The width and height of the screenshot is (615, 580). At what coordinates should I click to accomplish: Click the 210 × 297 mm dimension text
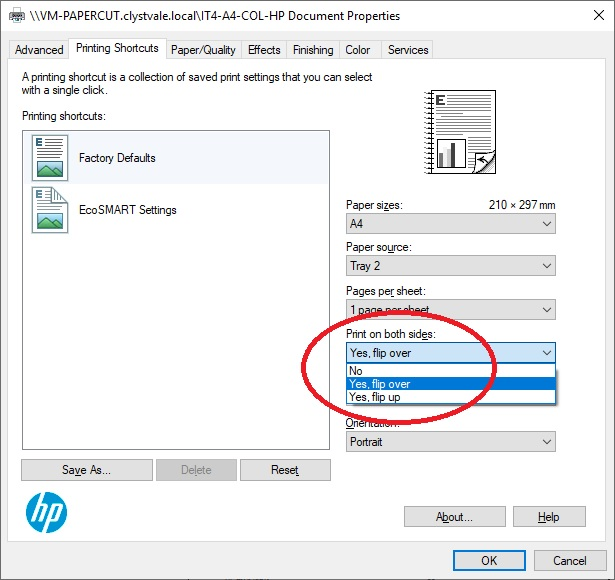522,205
